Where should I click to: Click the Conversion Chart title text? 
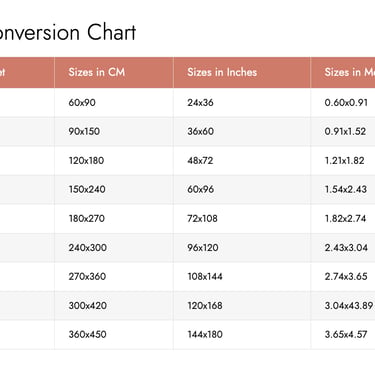[x=68, y=33]
